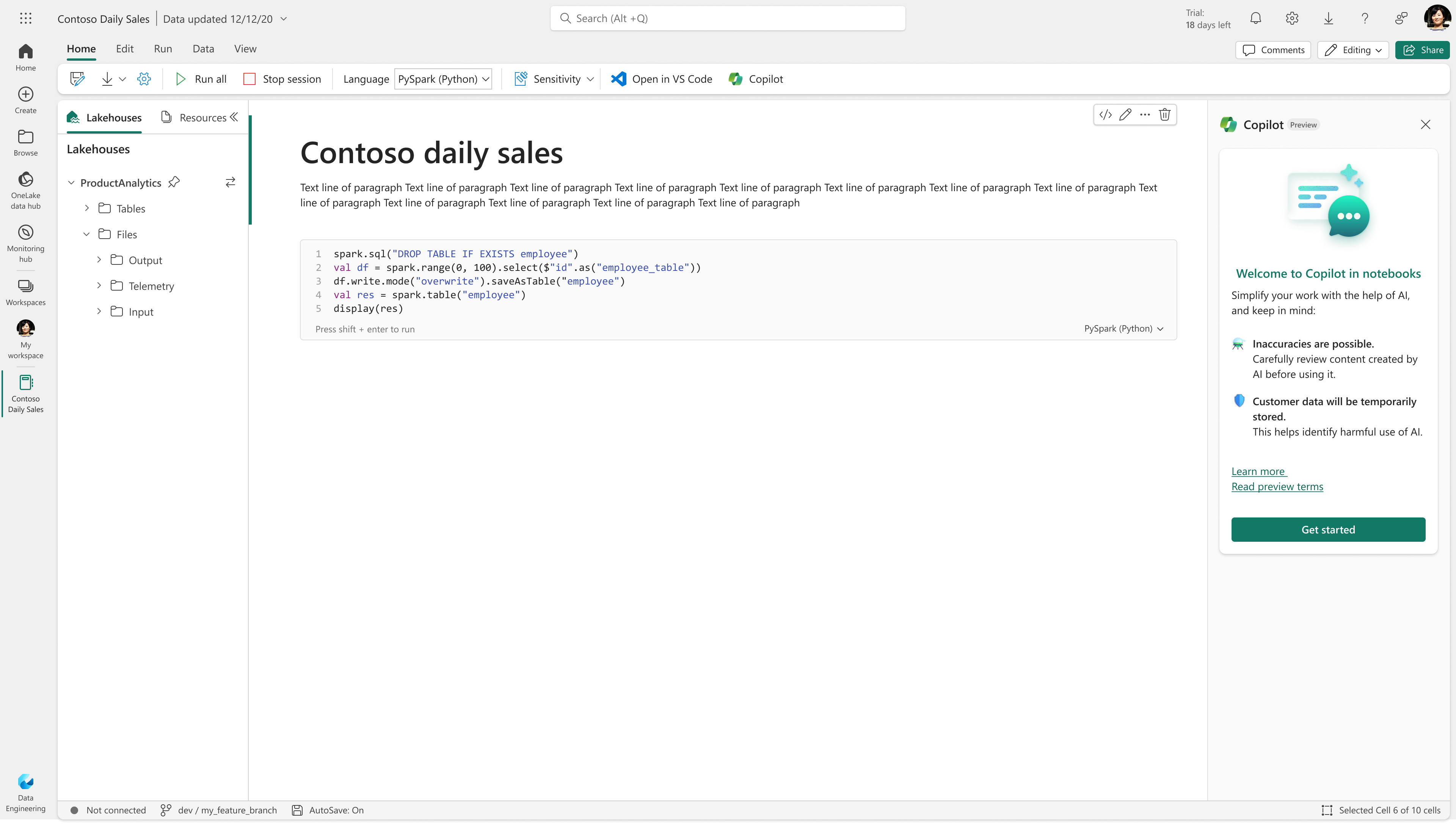This screenshot has width=1456, height=824.
Task: Click in the Search box
Action: pos(727,19)
